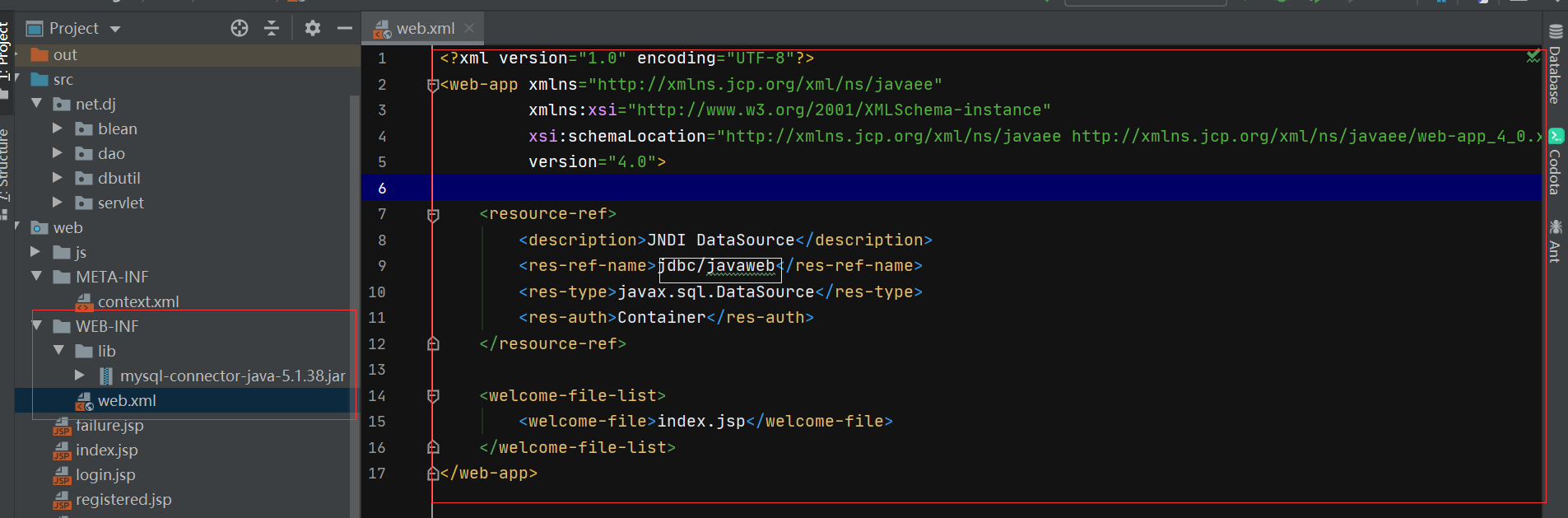1568x518 pixels.
Task: Expand the blean package
Action: 58,128
